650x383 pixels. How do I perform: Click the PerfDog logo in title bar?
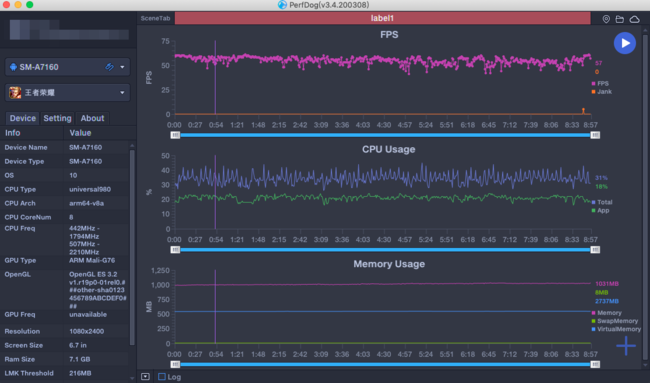282,5
